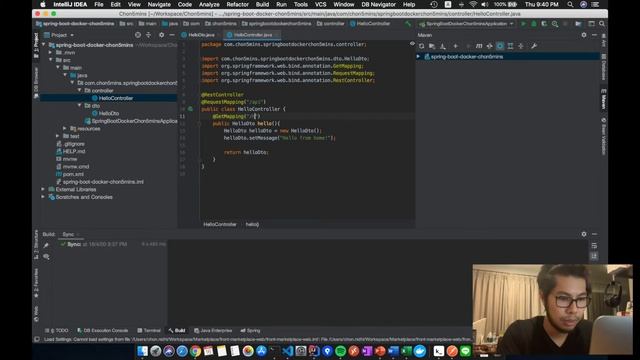Expand spring-boot-docker-chon5mins Maven node
Image resolution: width=640 pixels, height=360 pixels.
pyautogui.click(x=418, y=57)
